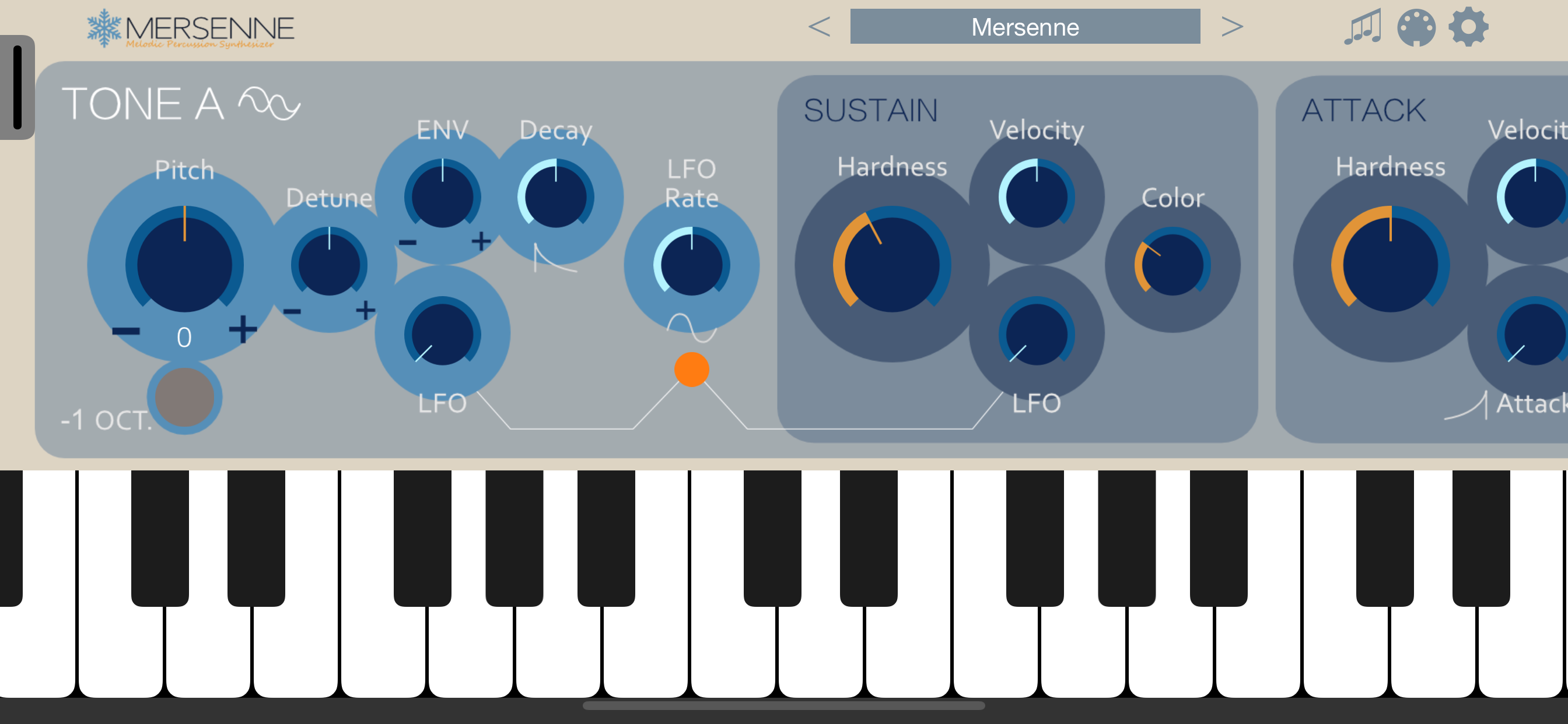Open the settings gear icon
This screenshot has height=724, width=1568.
tap(1468, 27)
